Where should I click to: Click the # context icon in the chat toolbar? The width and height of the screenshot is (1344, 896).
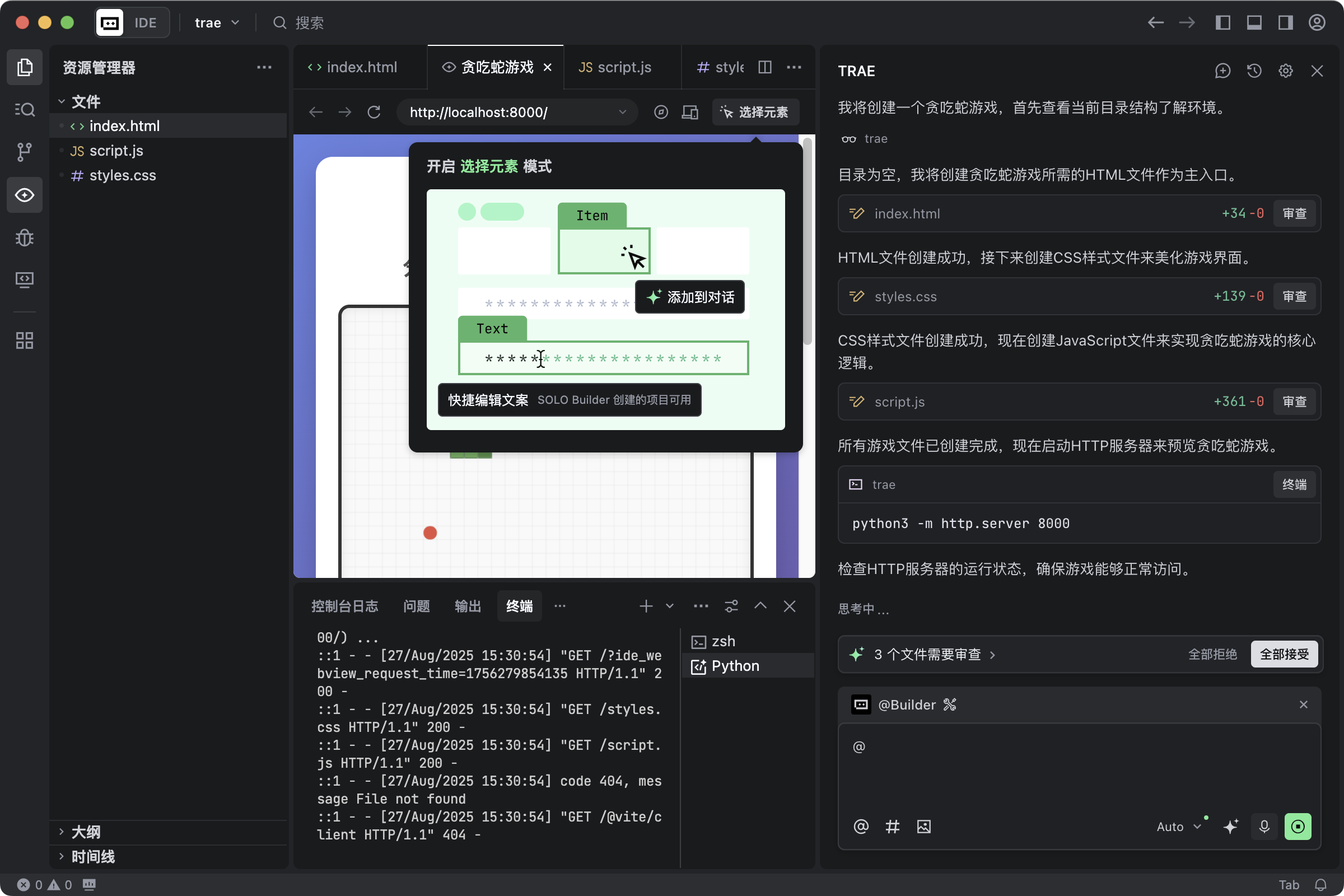[x=892, y=827]
